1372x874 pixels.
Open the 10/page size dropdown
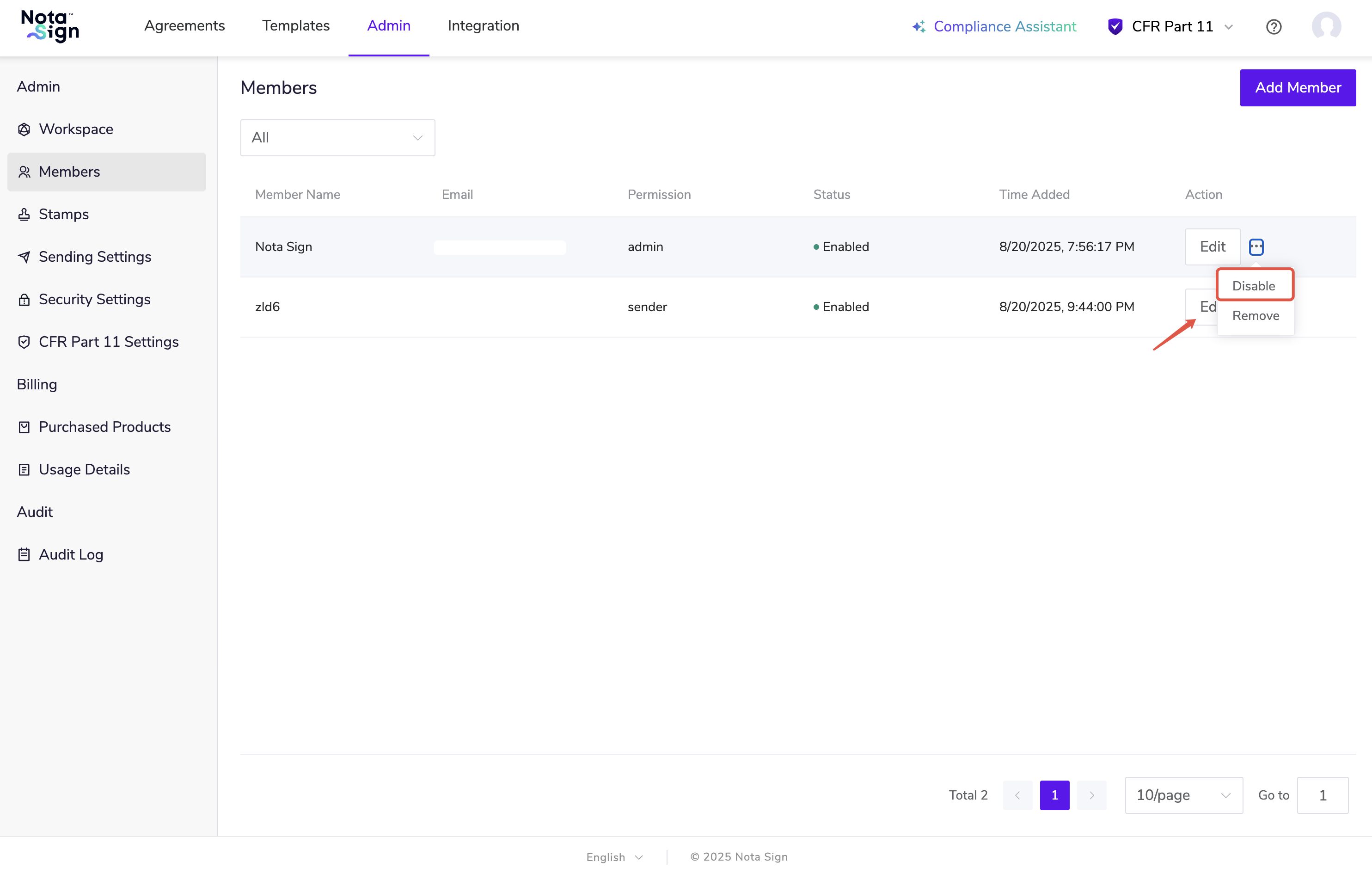pos(1183,795)
